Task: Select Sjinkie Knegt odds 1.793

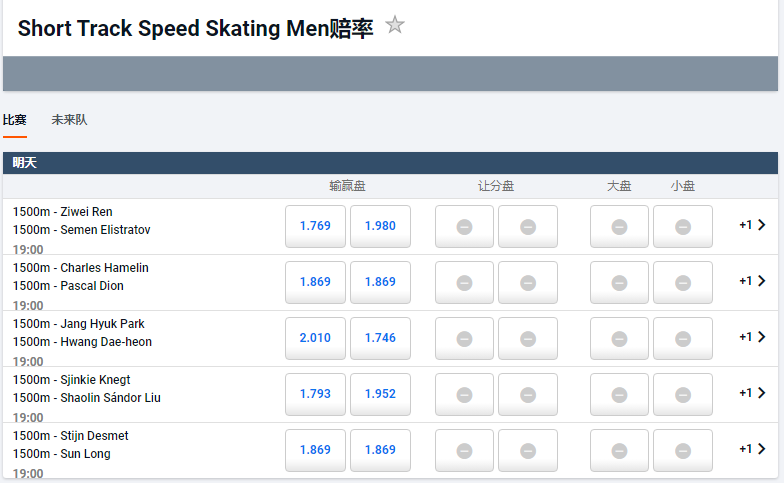Action: click(315, 394)
